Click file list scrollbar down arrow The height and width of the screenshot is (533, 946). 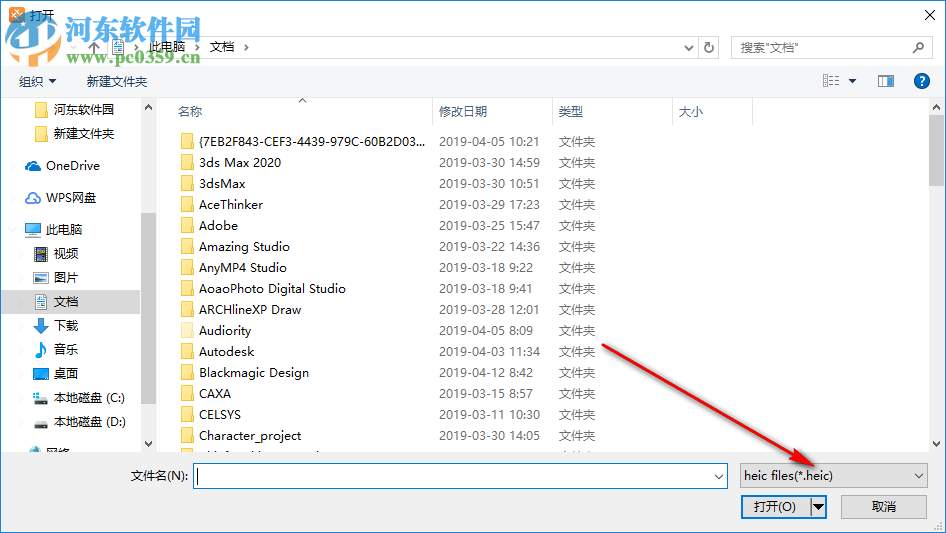(936, 444)
